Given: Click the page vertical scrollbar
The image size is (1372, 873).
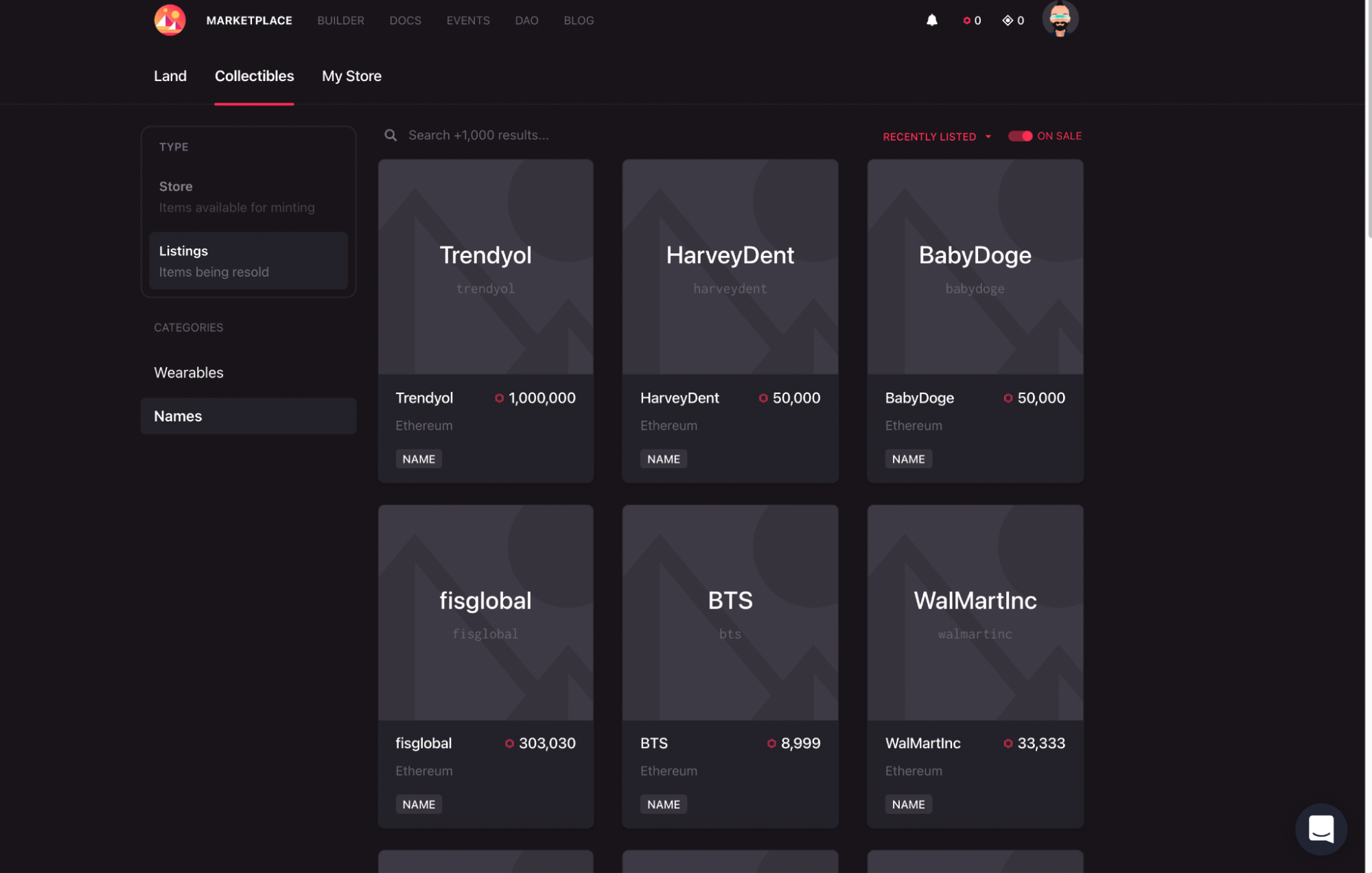Looking at the screenshot, I should point(1369,120).
